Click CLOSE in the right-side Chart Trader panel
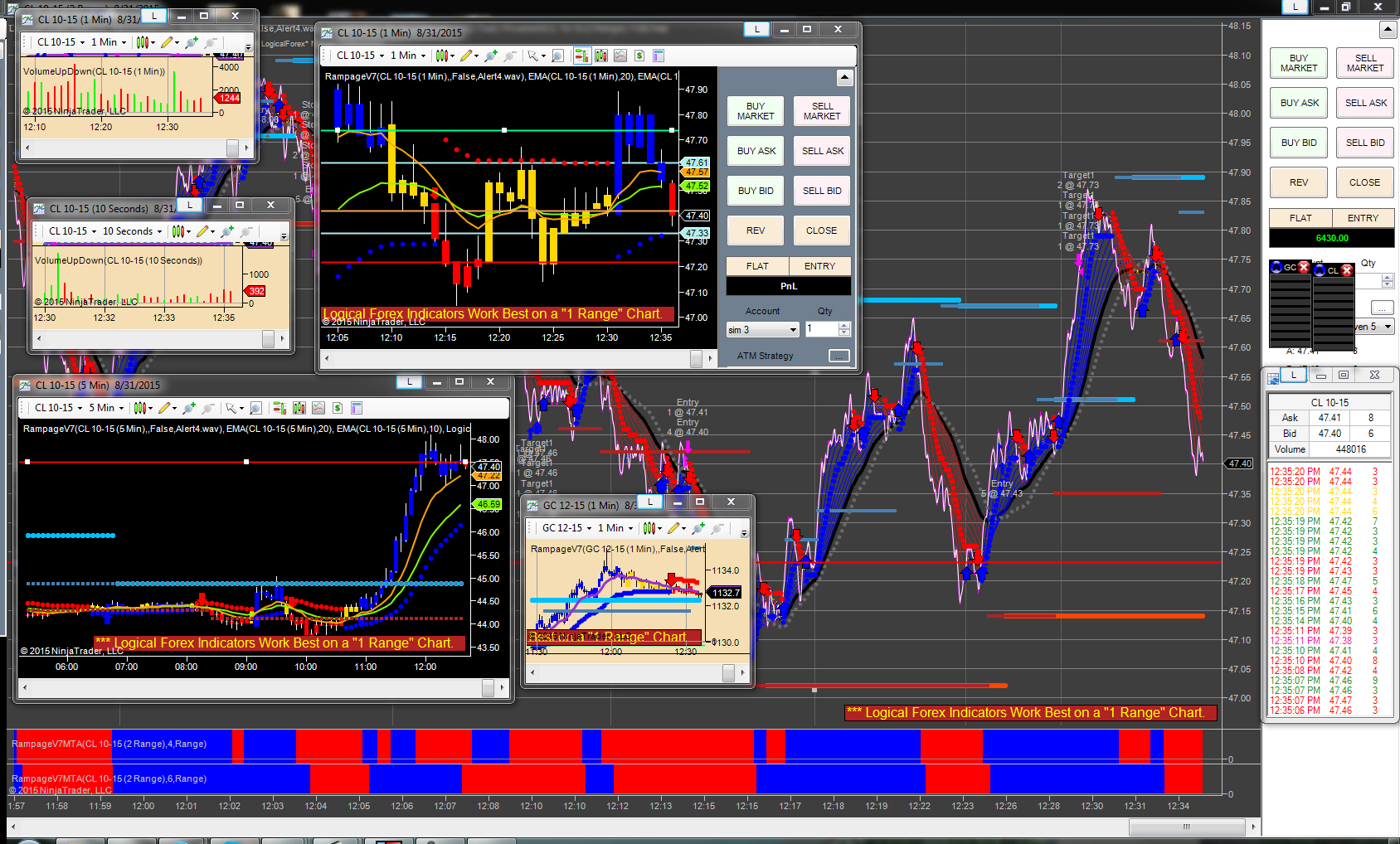1400x844 pixels. coord(1365,182)
